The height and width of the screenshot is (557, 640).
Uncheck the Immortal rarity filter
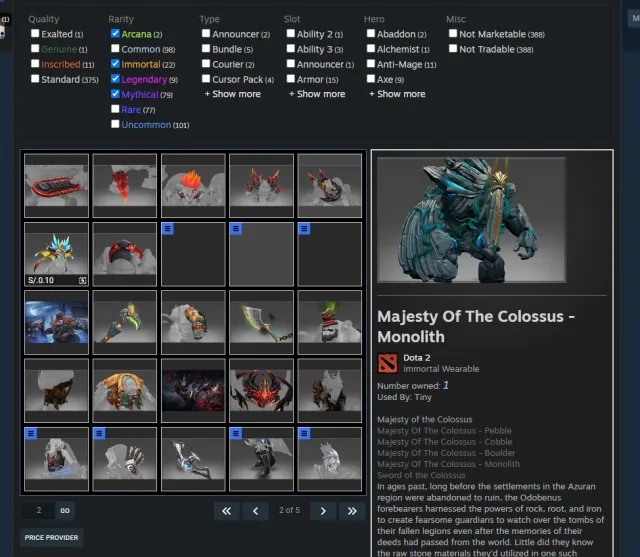(x=115, y=64)
